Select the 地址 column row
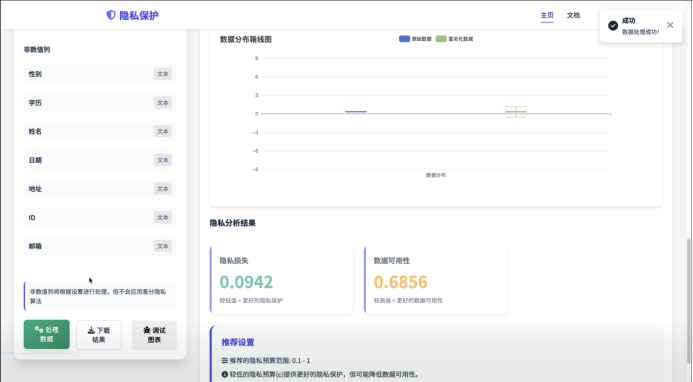The width and height of the screenshot is (693, 382). pos(100,189)
